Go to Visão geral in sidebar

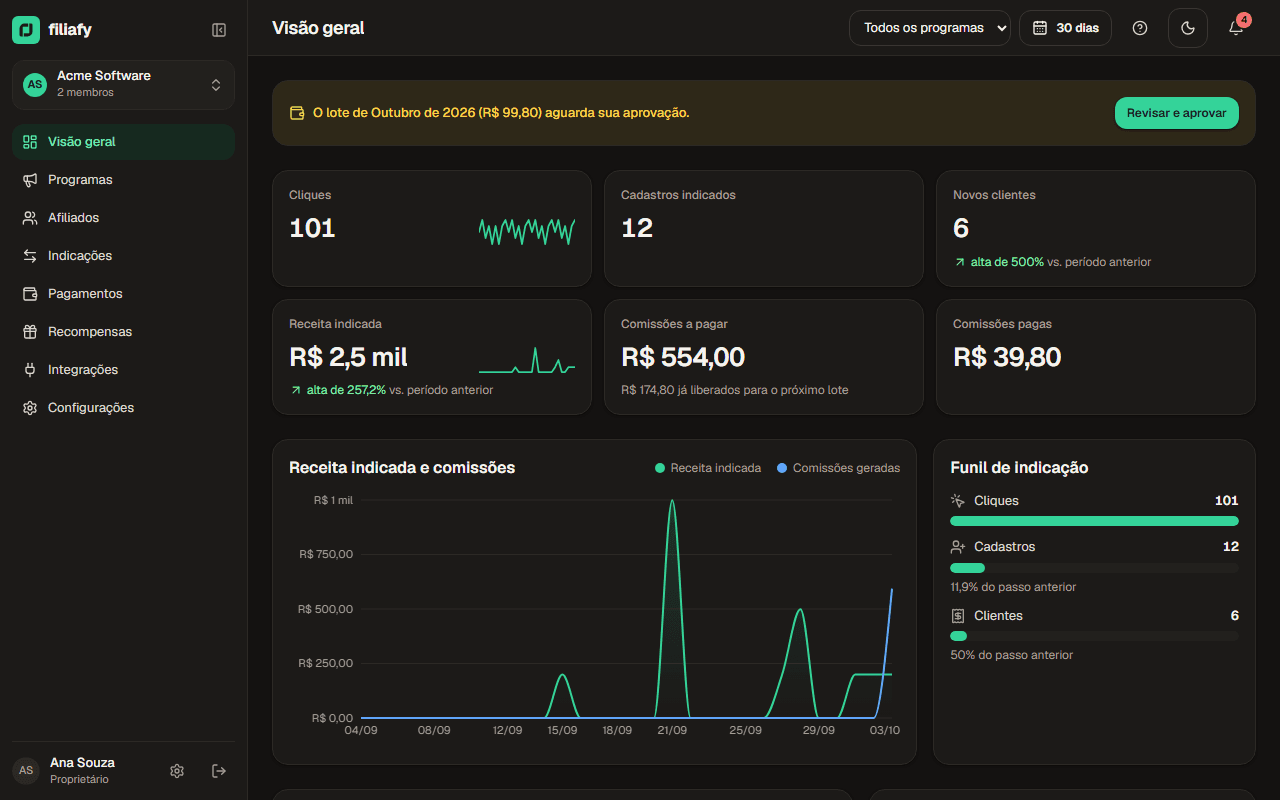pyautogui.click(x=123, y=142)
